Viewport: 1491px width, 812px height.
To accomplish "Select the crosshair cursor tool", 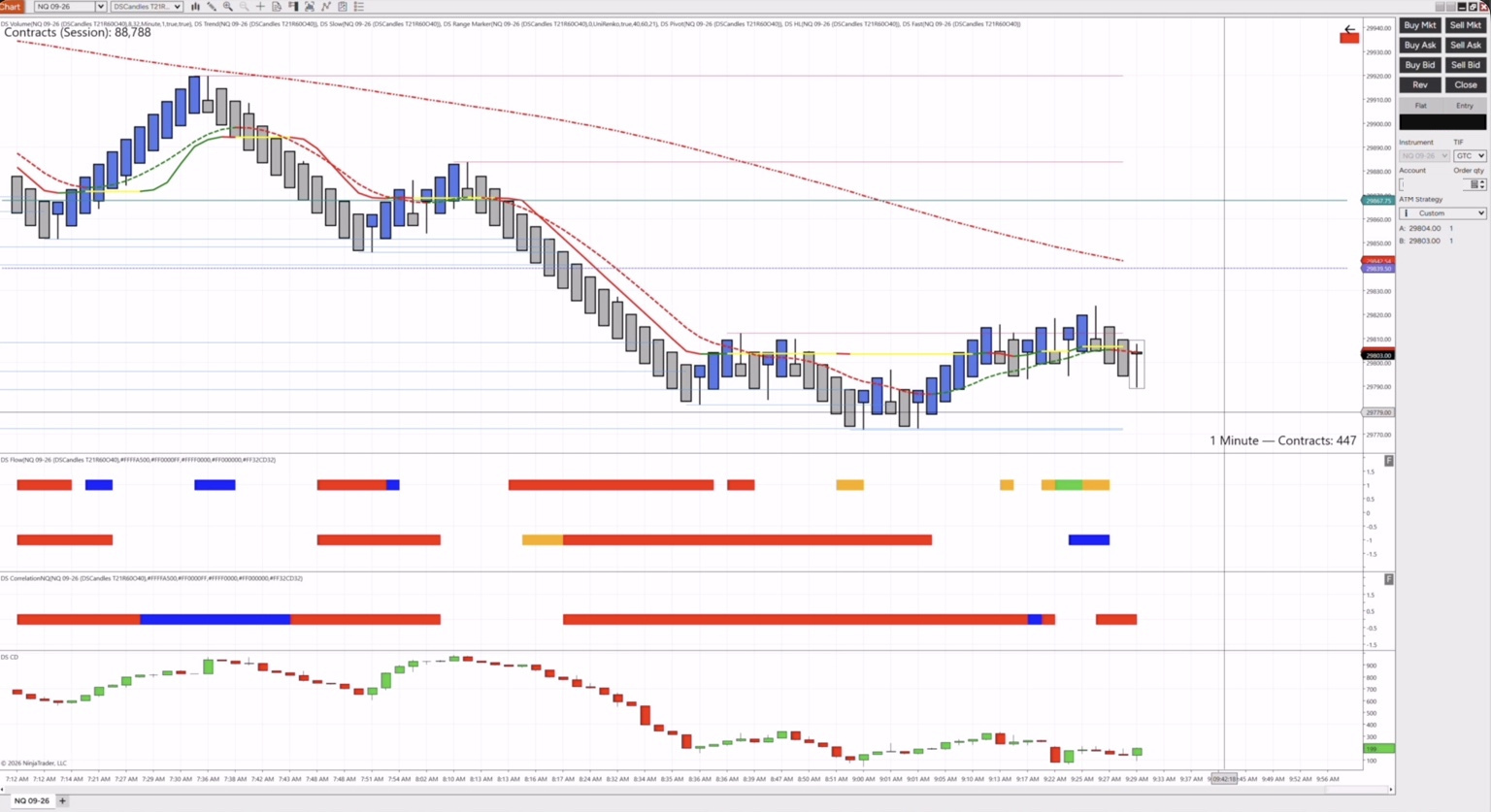I will 260,7.
